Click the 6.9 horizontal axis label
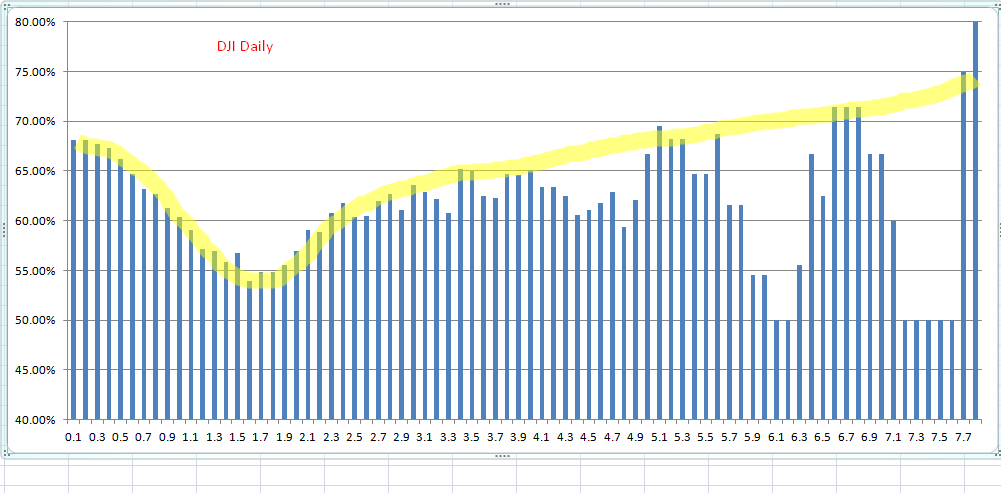This screenshot has height=493, width=1001. tap(870, 437)
